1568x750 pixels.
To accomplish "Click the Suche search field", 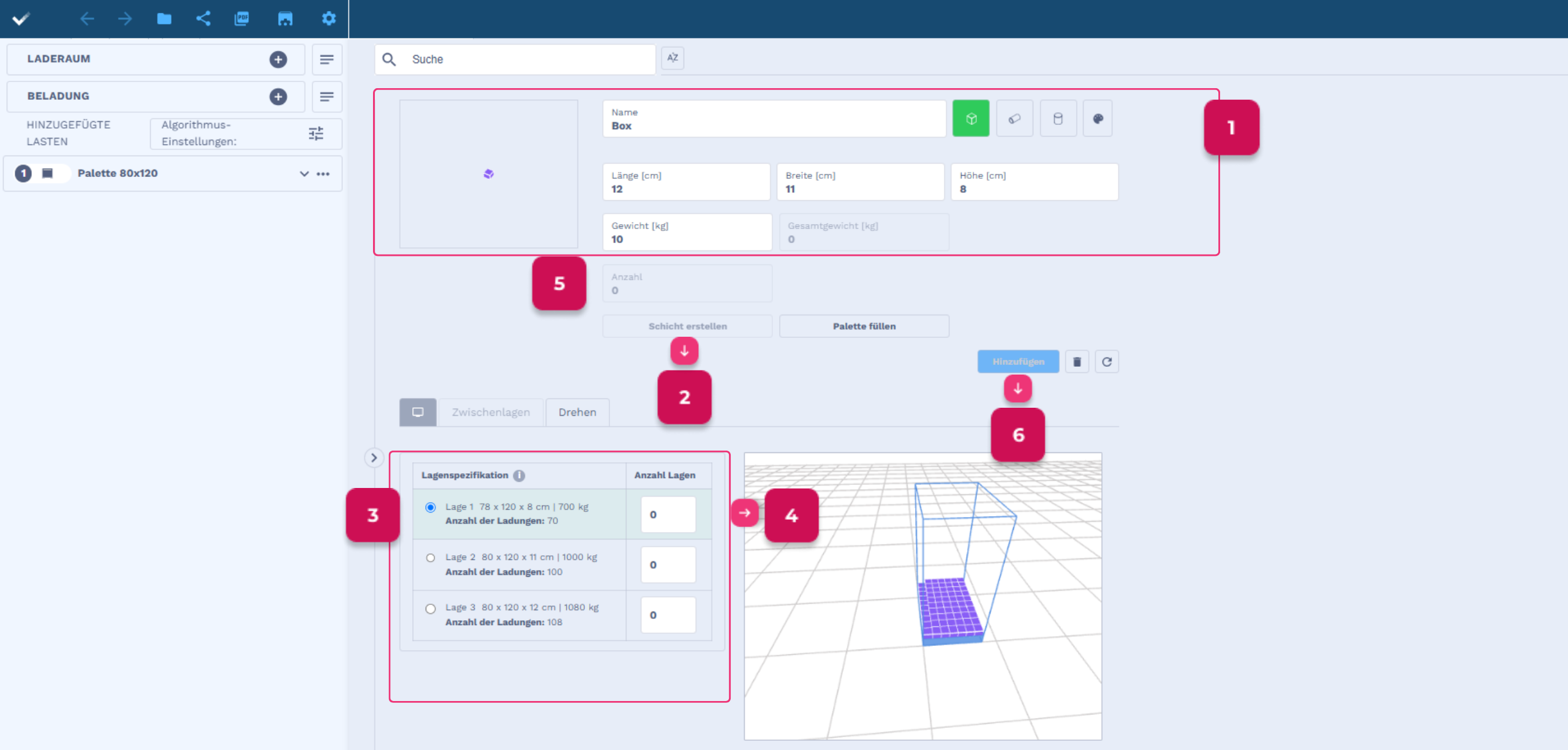I will coord(515,59).
